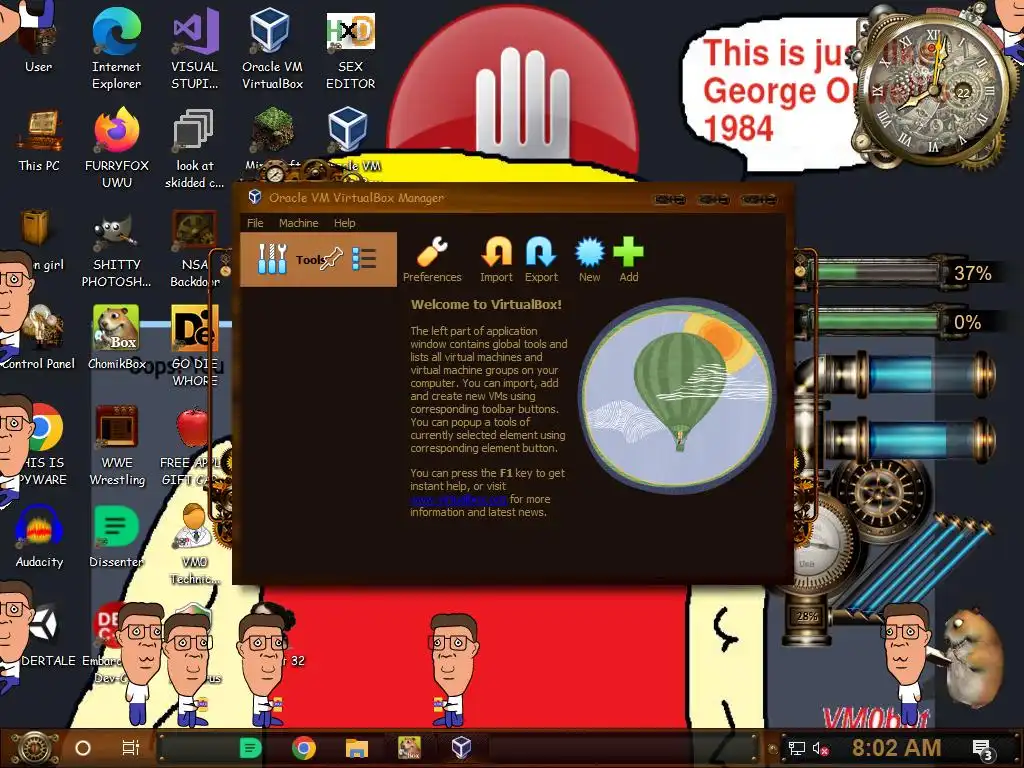This screenshot has height=768, width=1024.
Task: Switch to VirtualBox taskbar button
Action: click(462, 748)
